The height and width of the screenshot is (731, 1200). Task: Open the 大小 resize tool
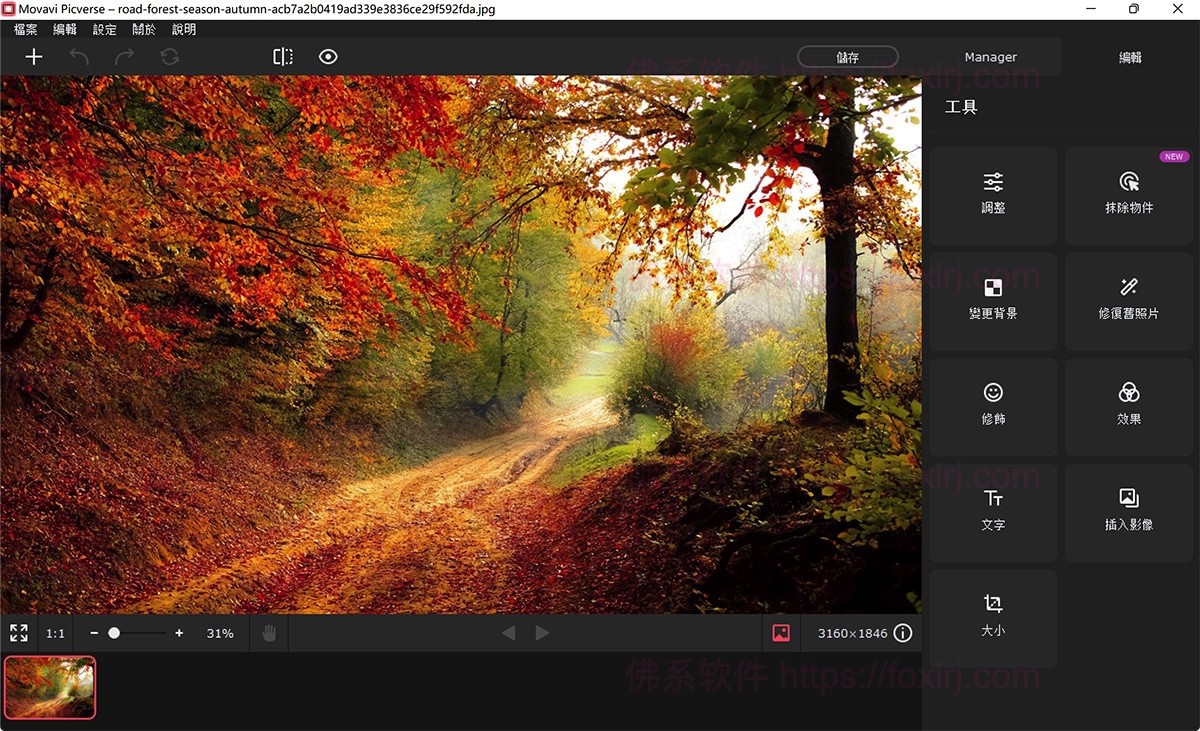[x=992, y=617]
